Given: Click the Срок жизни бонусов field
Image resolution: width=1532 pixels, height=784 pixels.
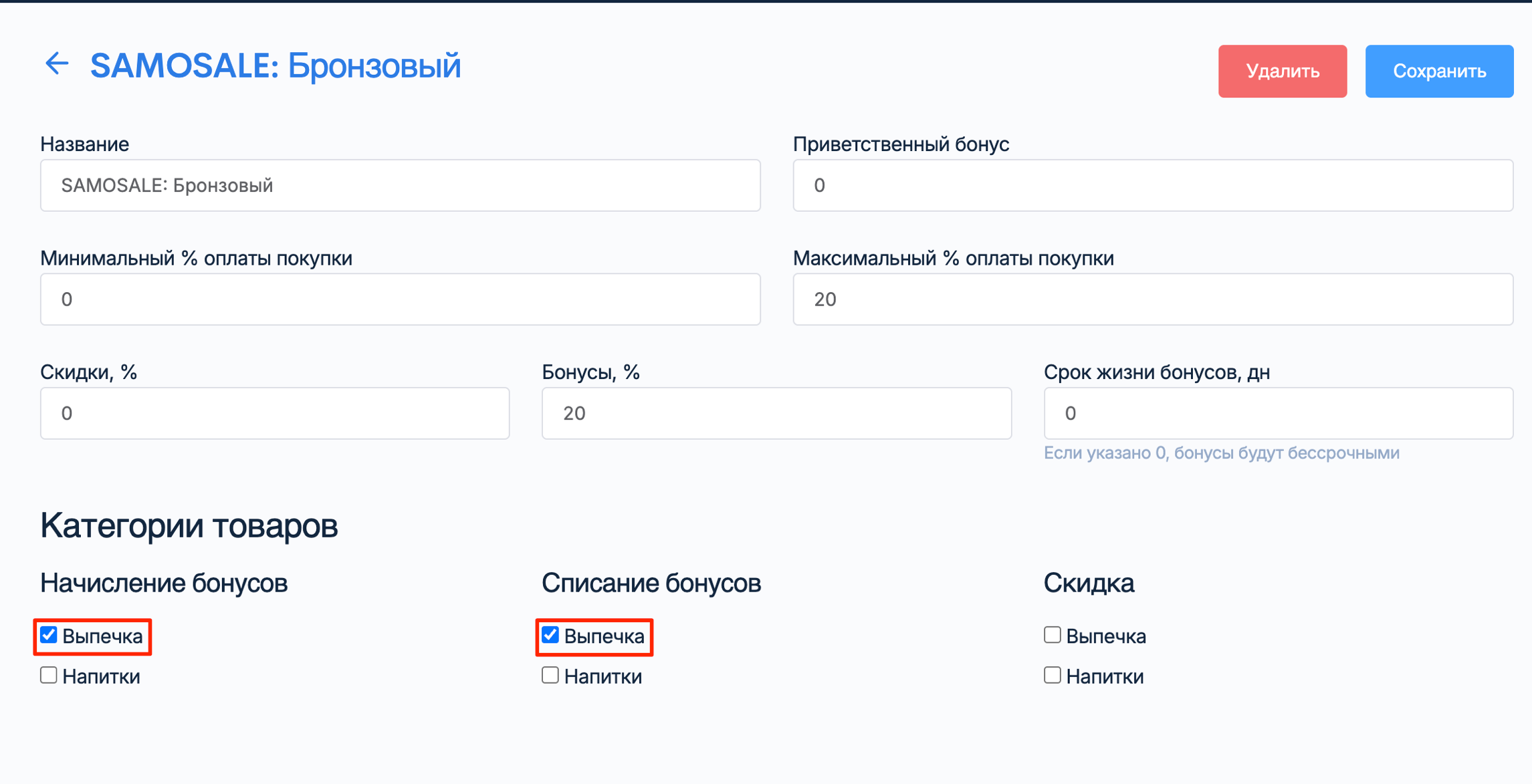Looking at the screenshot, I should tap(1278, 413).
